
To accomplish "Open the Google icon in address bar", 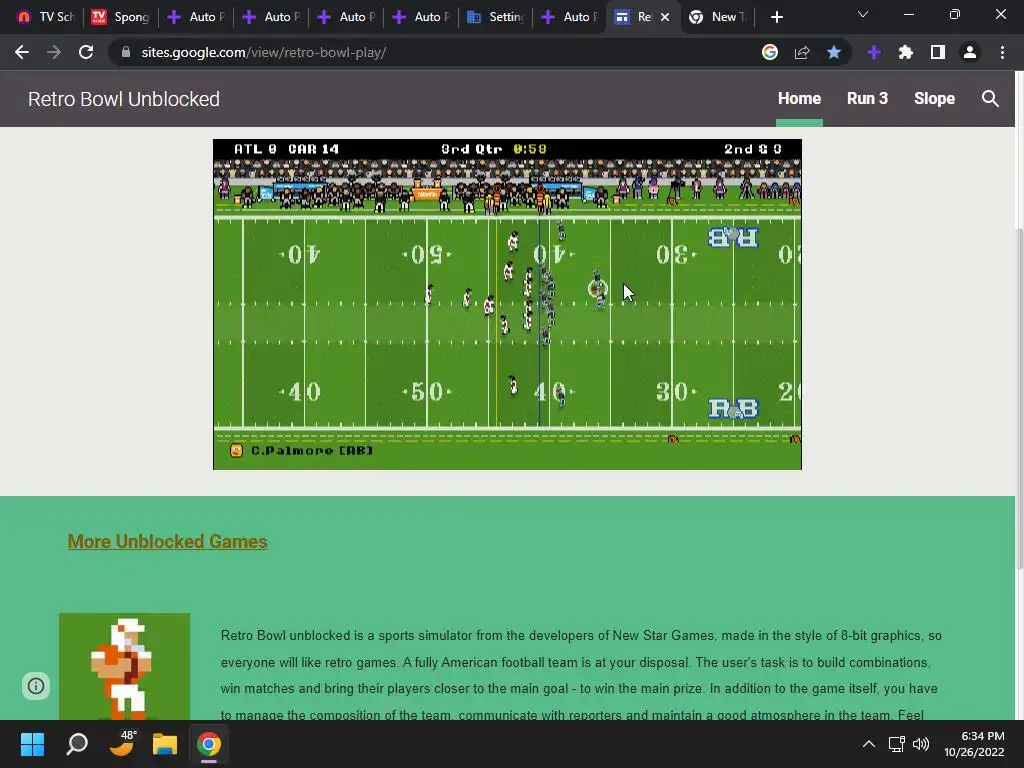I will pos(770,52).
